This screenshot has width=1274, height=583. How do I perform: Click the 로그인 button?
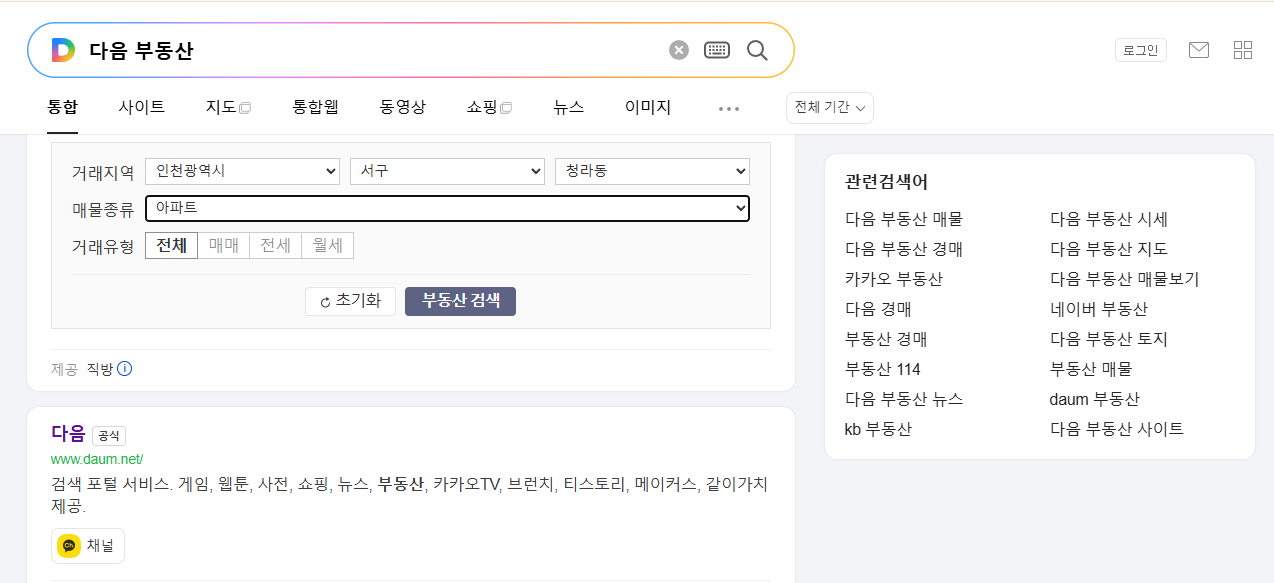tap(1141, 50)
